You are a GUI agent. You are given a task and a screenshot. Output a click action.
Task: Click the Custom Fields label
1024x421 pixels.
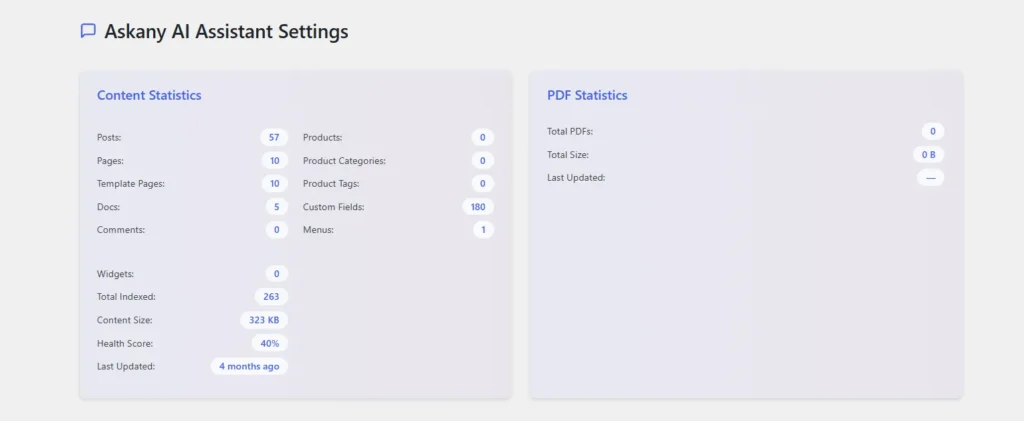334,207
